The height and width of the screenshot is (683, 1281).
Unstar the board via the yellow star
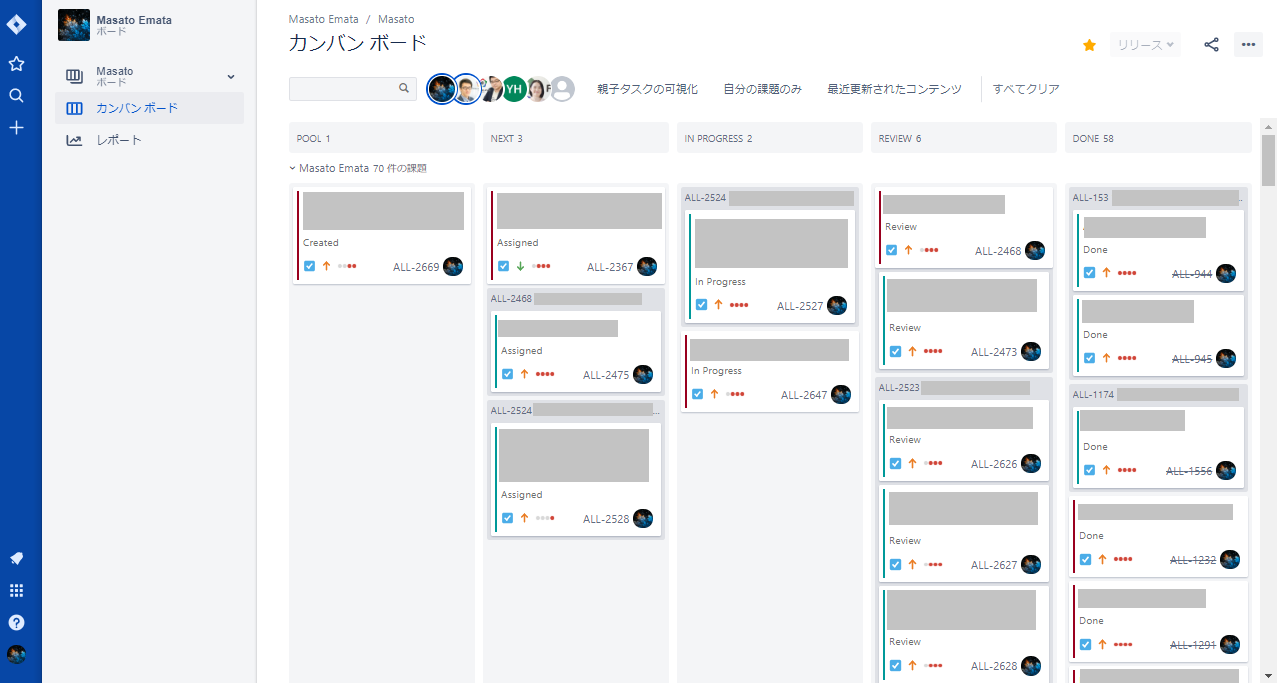pyautogui.click(x=1089, y=44)
